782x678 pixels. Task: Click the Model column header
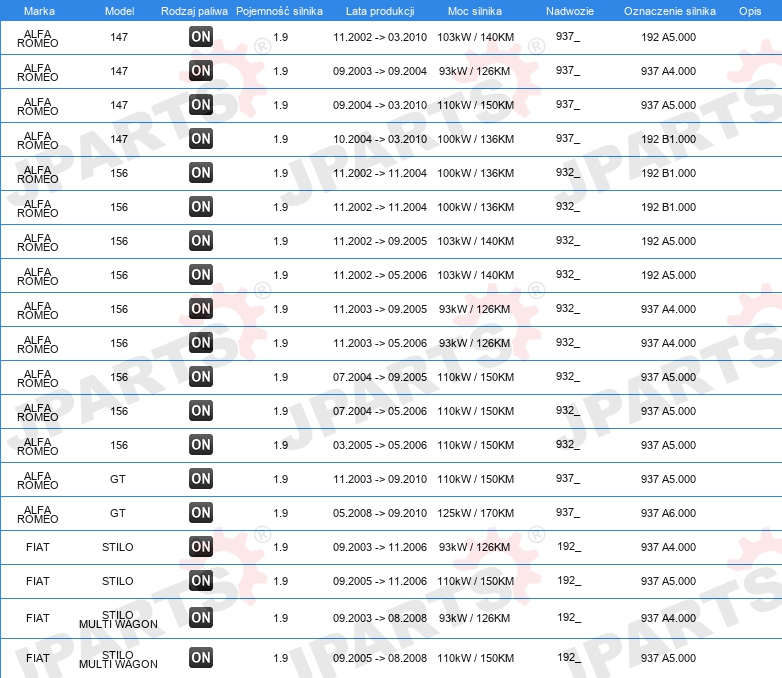coord(119,11)
